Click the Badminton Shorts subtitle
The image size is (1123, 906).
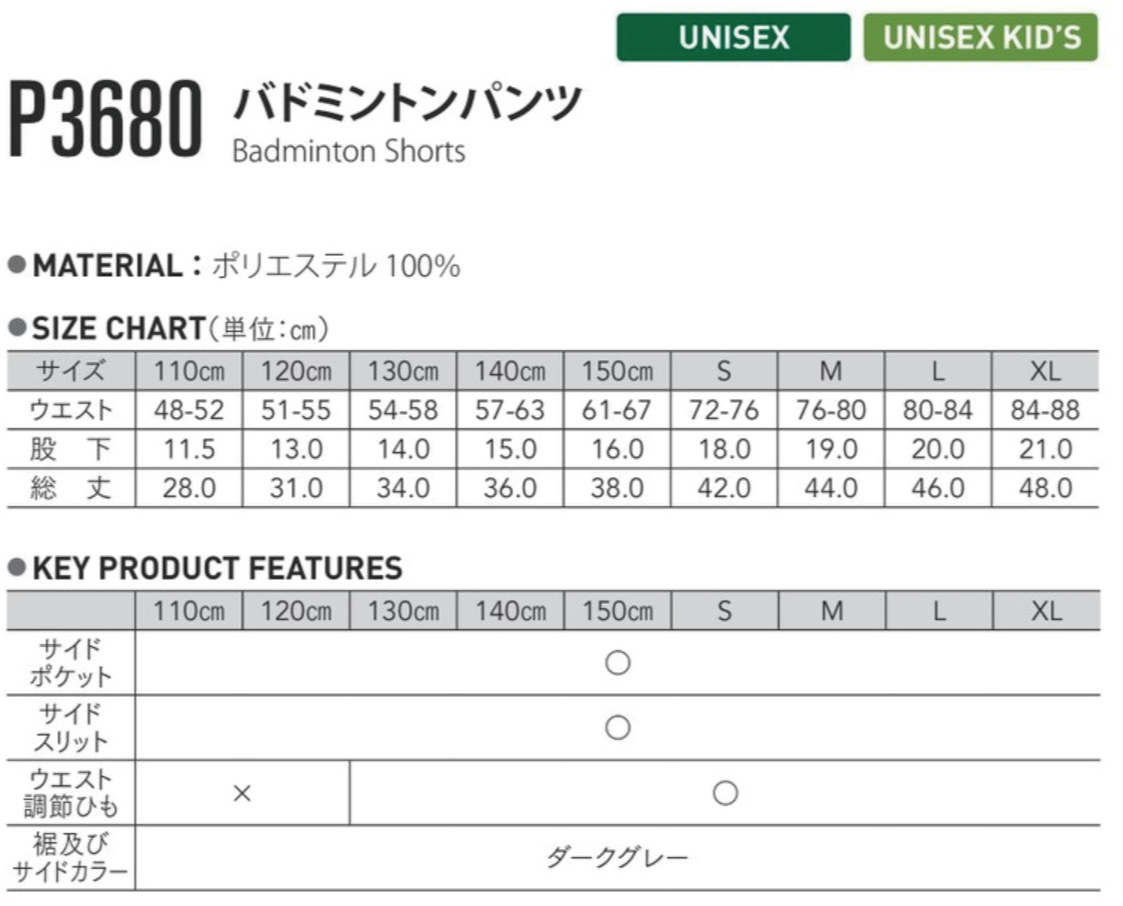pyautogui.click(x=349, y=151)
